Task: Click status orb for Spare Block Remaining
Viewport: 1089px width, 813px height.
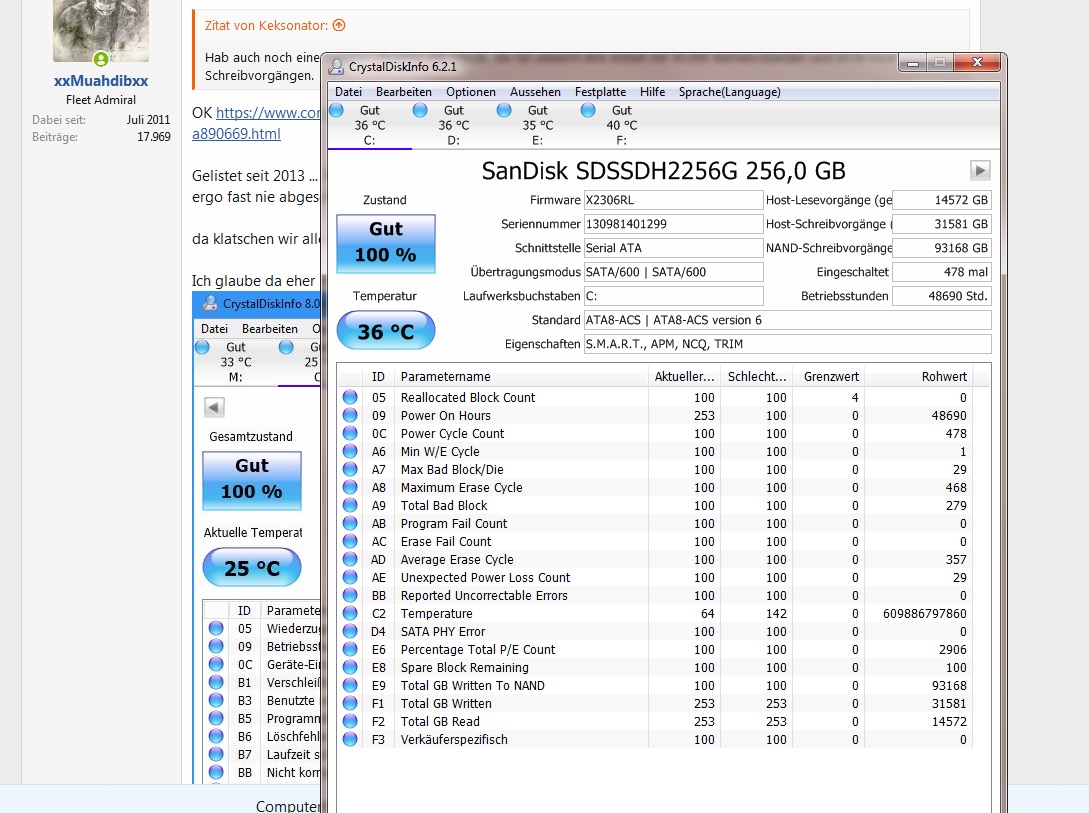Action: (350, 668)
